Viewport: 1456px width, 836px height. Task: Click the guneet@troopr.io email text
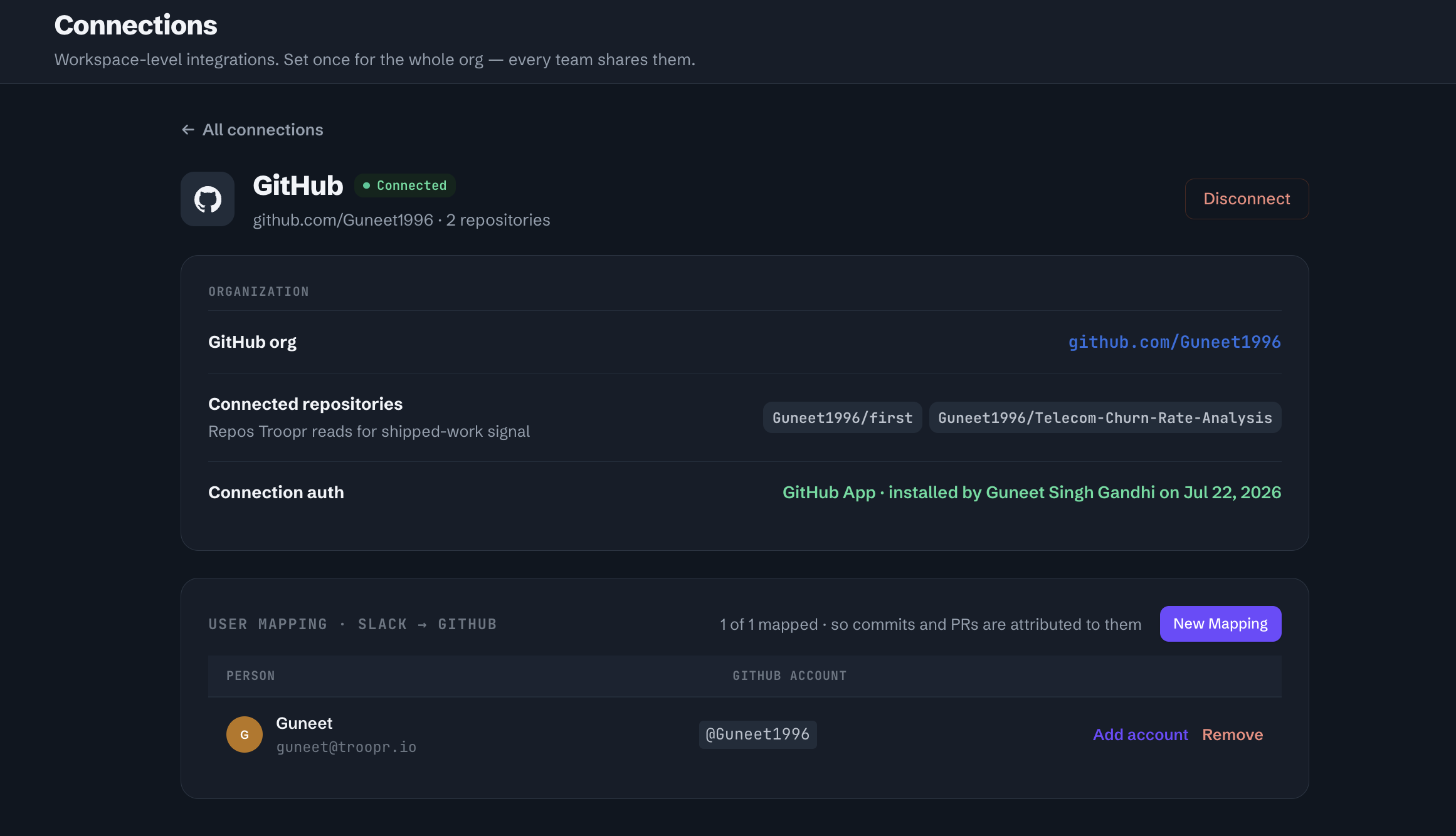point(346,747)
